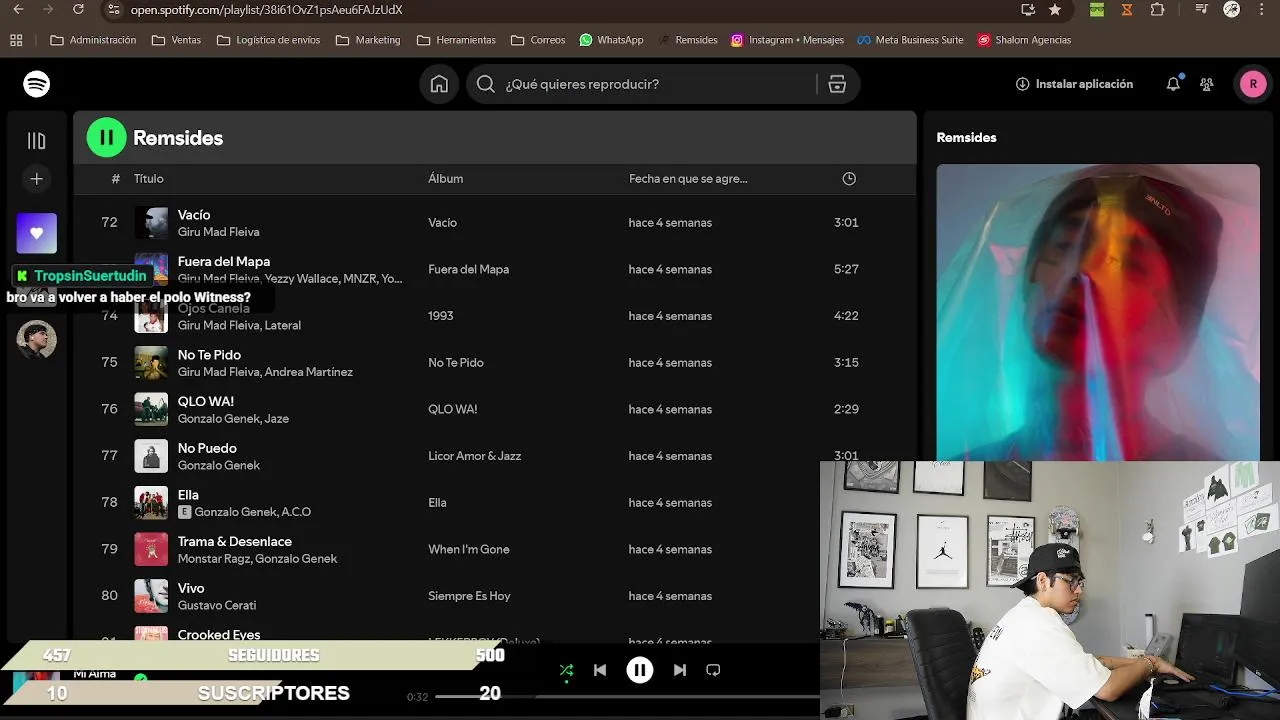
Task: Open friend activity icon
Action: coord(1207,84)
